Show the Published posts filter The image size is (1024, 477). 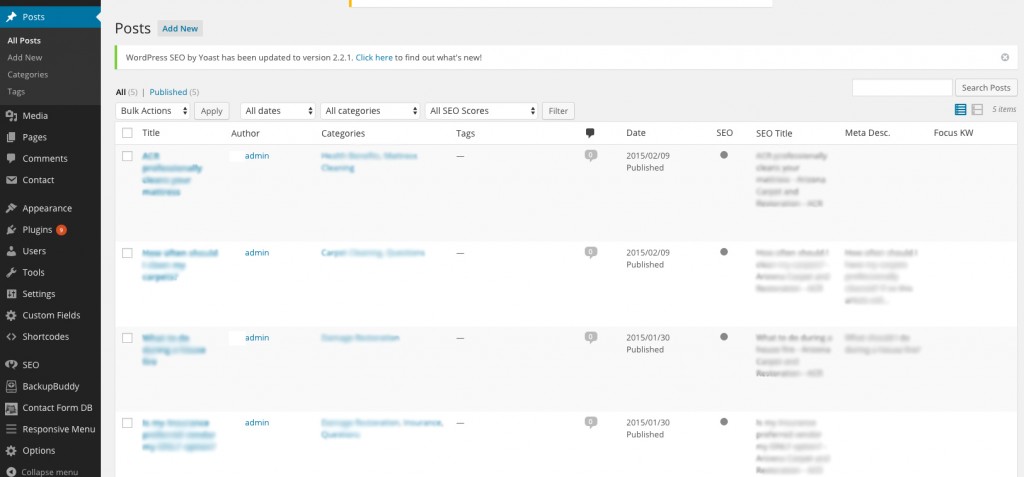coord(168,92)
